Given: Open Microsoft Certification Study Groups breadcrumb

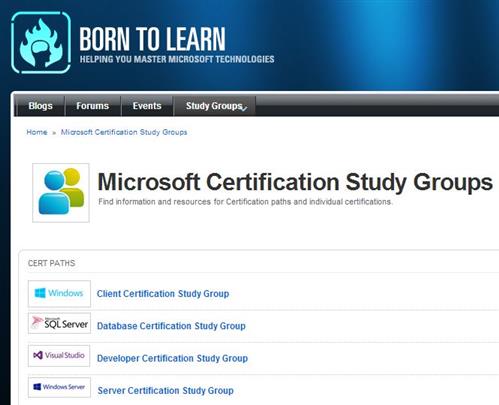Looking at the screenshot, I should coord(124,132).
